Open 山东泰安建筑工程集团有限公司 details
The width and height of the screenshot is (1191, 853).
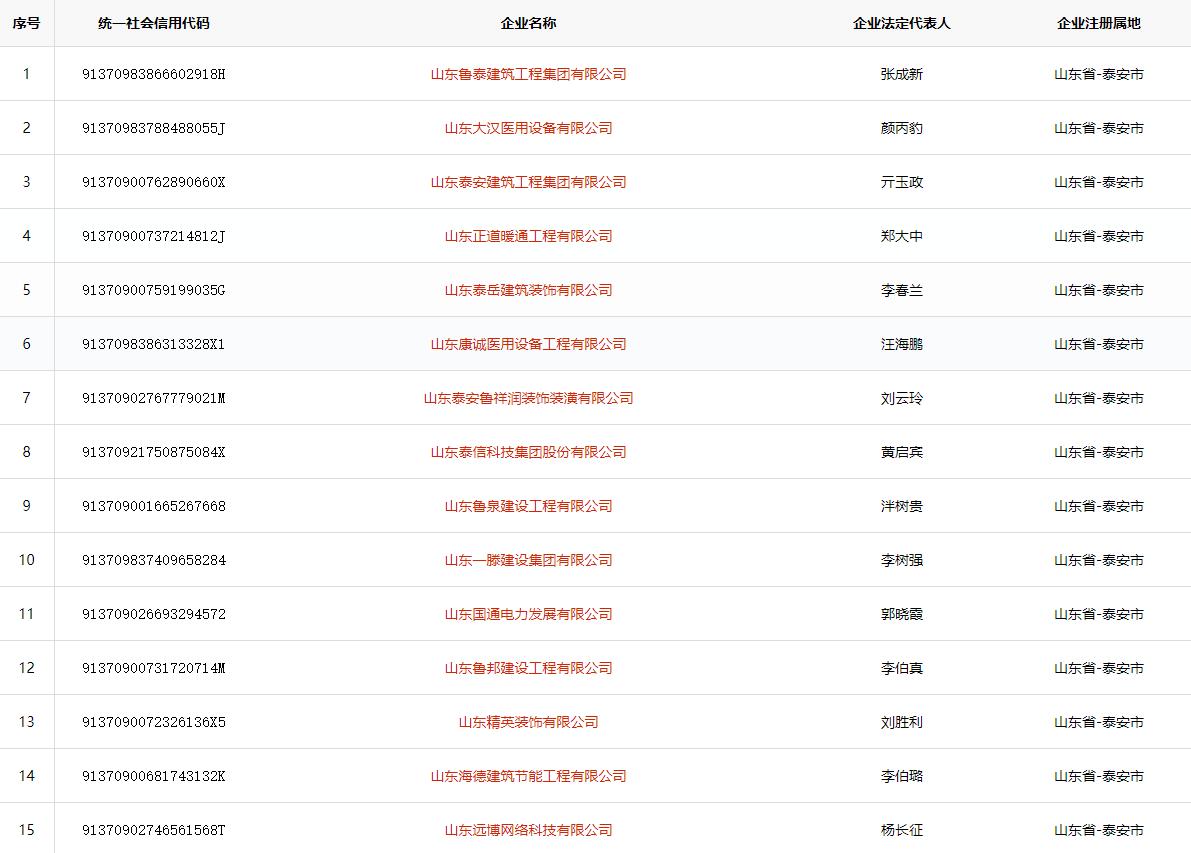pyautogui.click(x=528, y=182)
